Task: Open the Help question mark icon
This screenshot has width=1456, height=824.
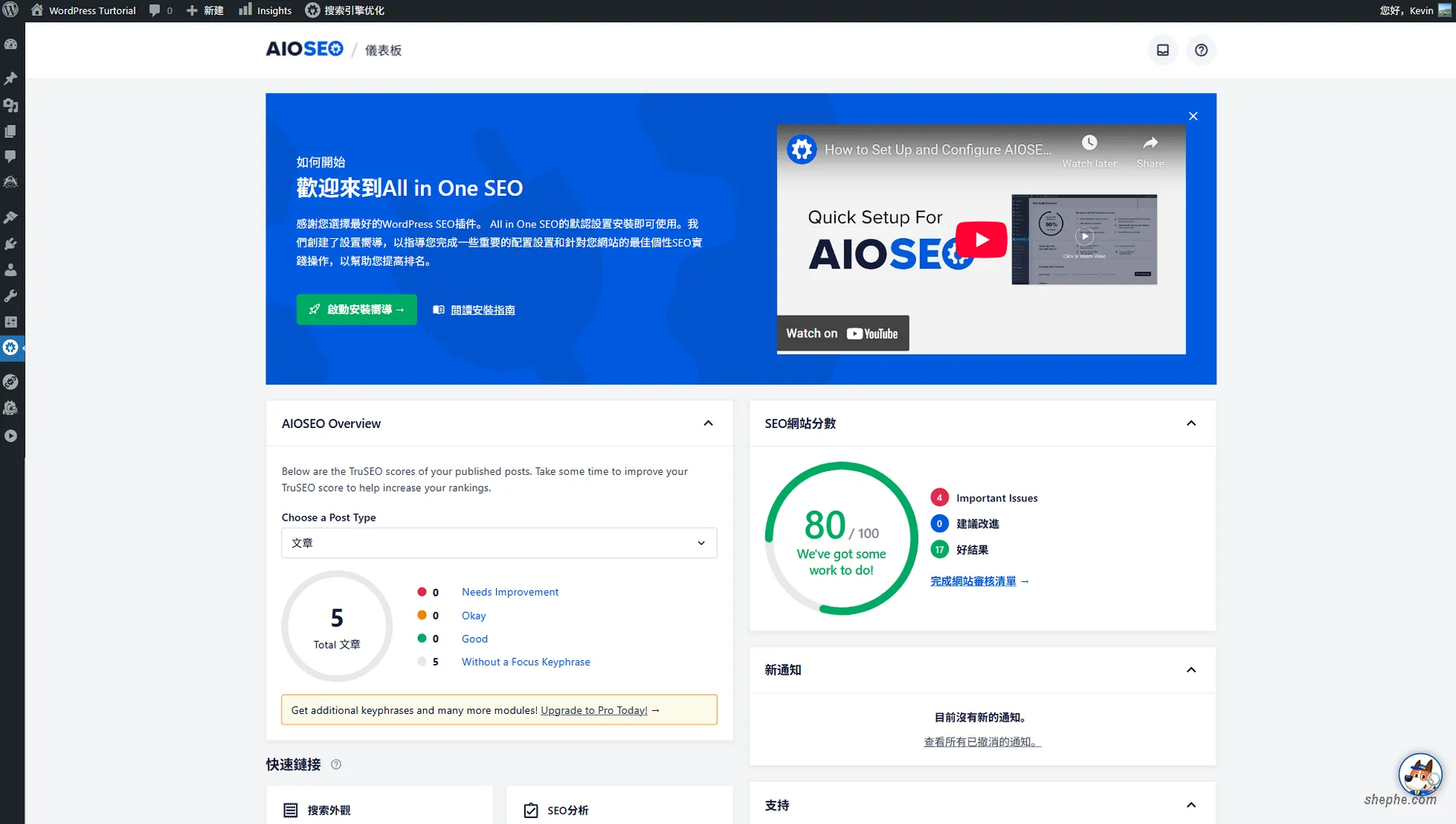Action: pos(1201,50)
